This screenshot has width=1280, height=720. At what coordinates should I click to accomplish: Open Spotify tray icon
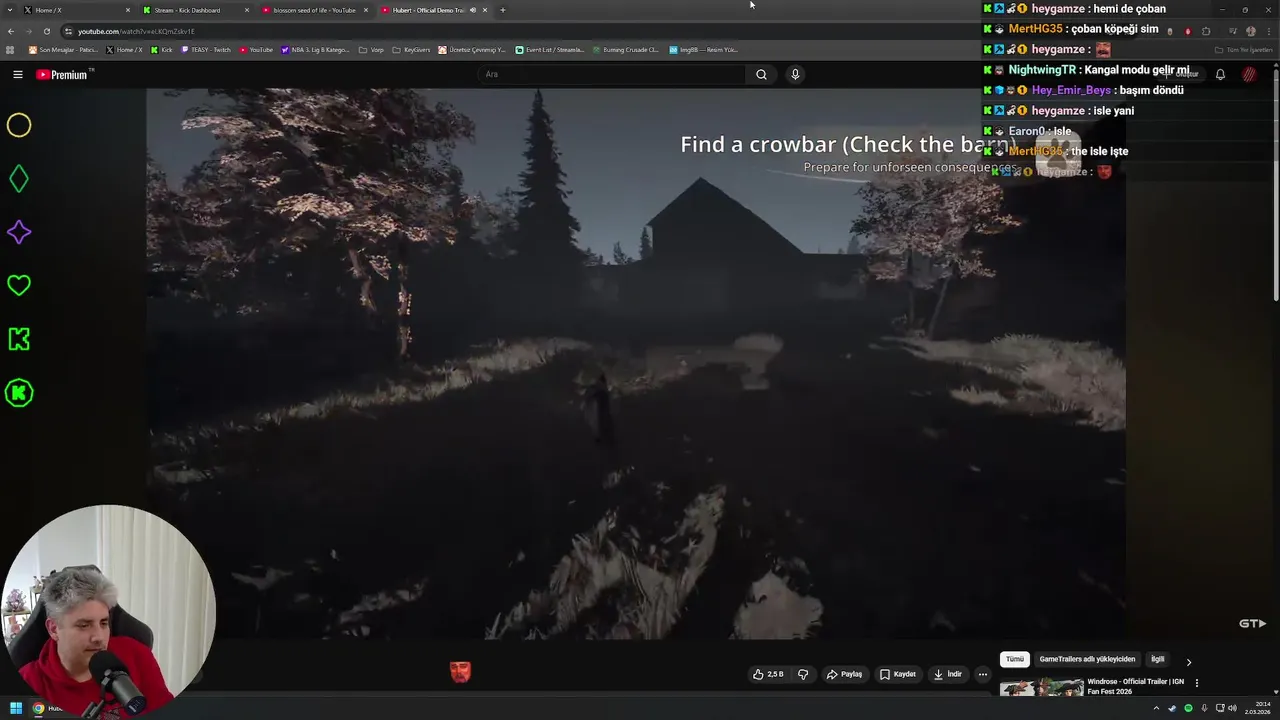[1188, 708]
